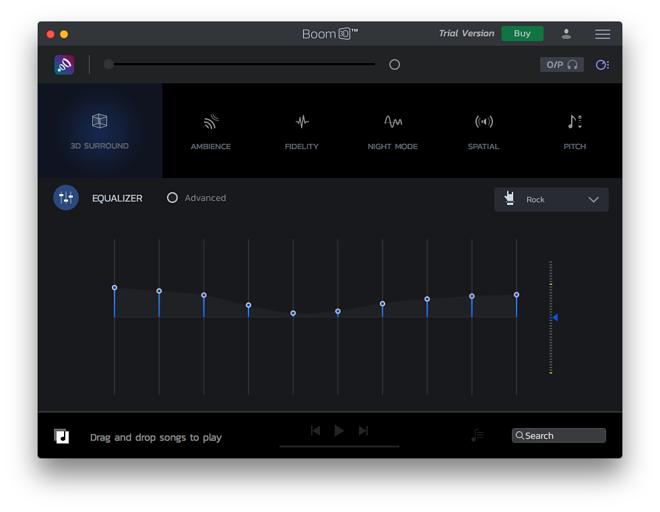
Task: Click the Search magnifier icon
Action: click(x=520, y=435)
